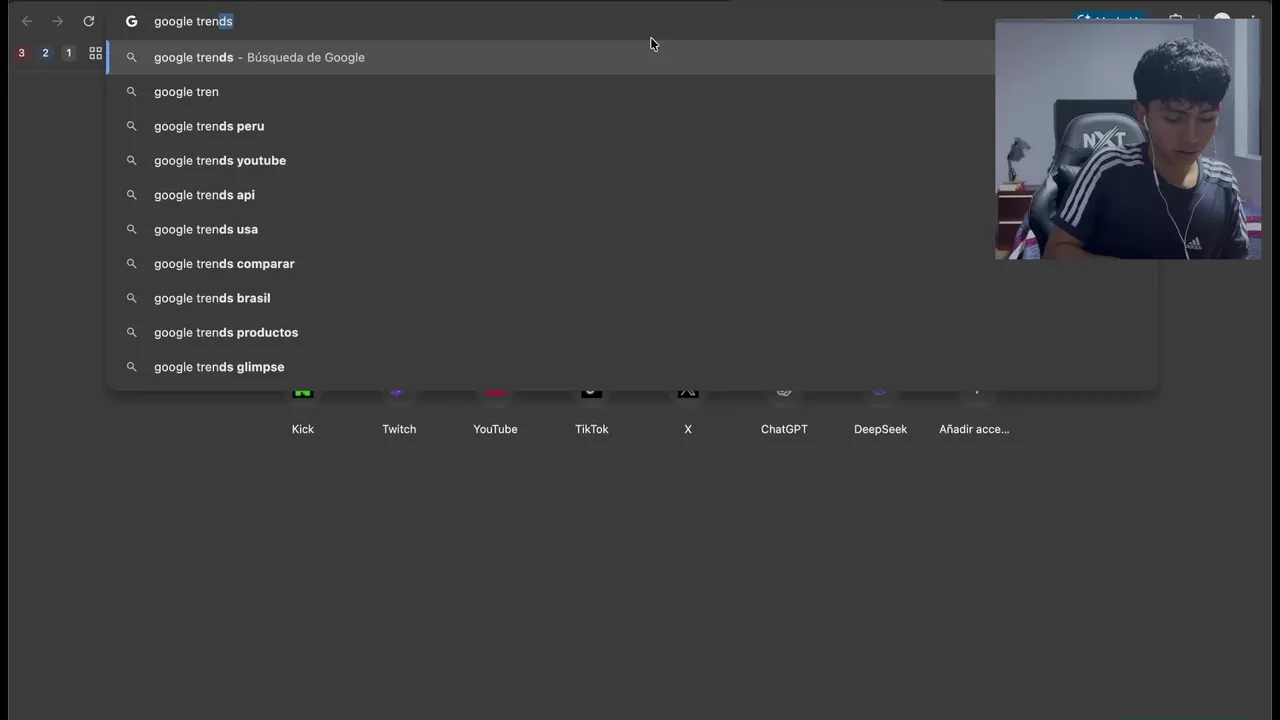
Task: Click magnifier icon beside 'google trends productos'
Action: [x=131, y=332]
